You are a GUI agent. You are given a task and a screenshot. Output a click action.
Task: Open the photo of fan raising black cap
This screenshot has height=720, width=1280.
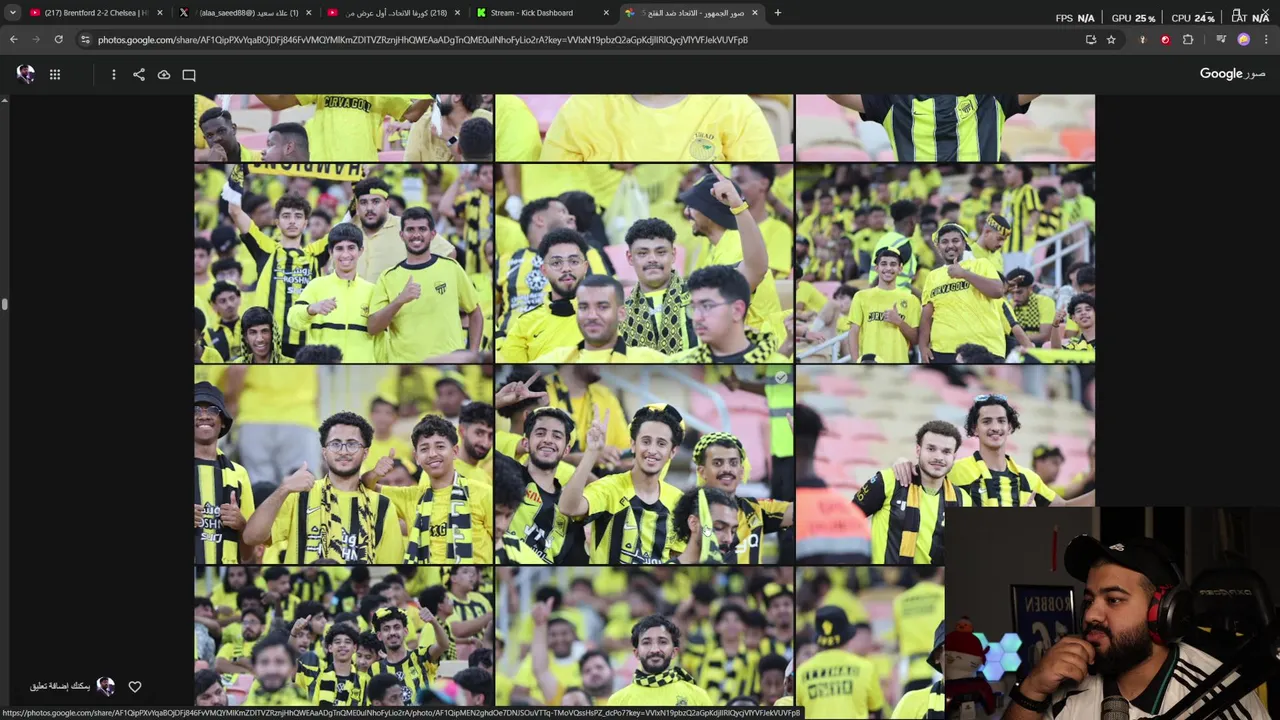click(644, 263)
